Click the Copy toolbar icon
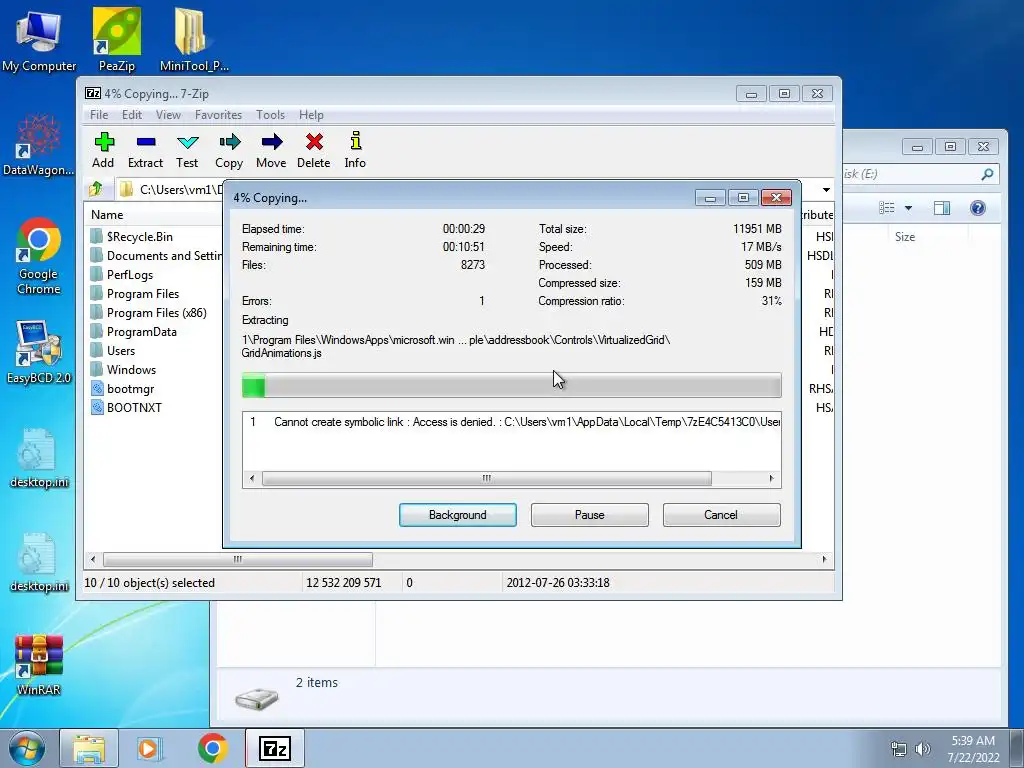Viewport: 1024px width, 768px height. [229, 150]
